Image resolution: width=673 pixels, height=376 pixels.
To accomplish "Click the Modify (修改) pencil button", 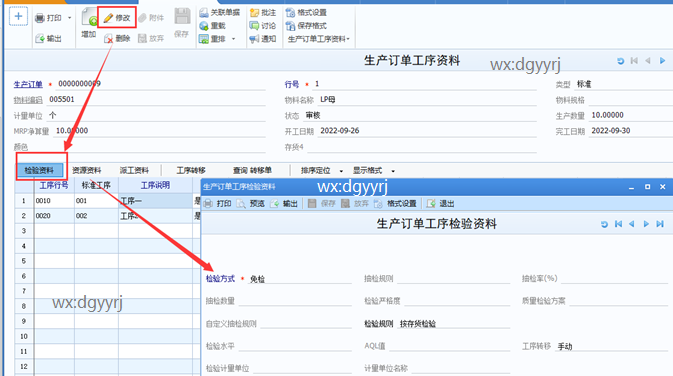I will 117,18.
